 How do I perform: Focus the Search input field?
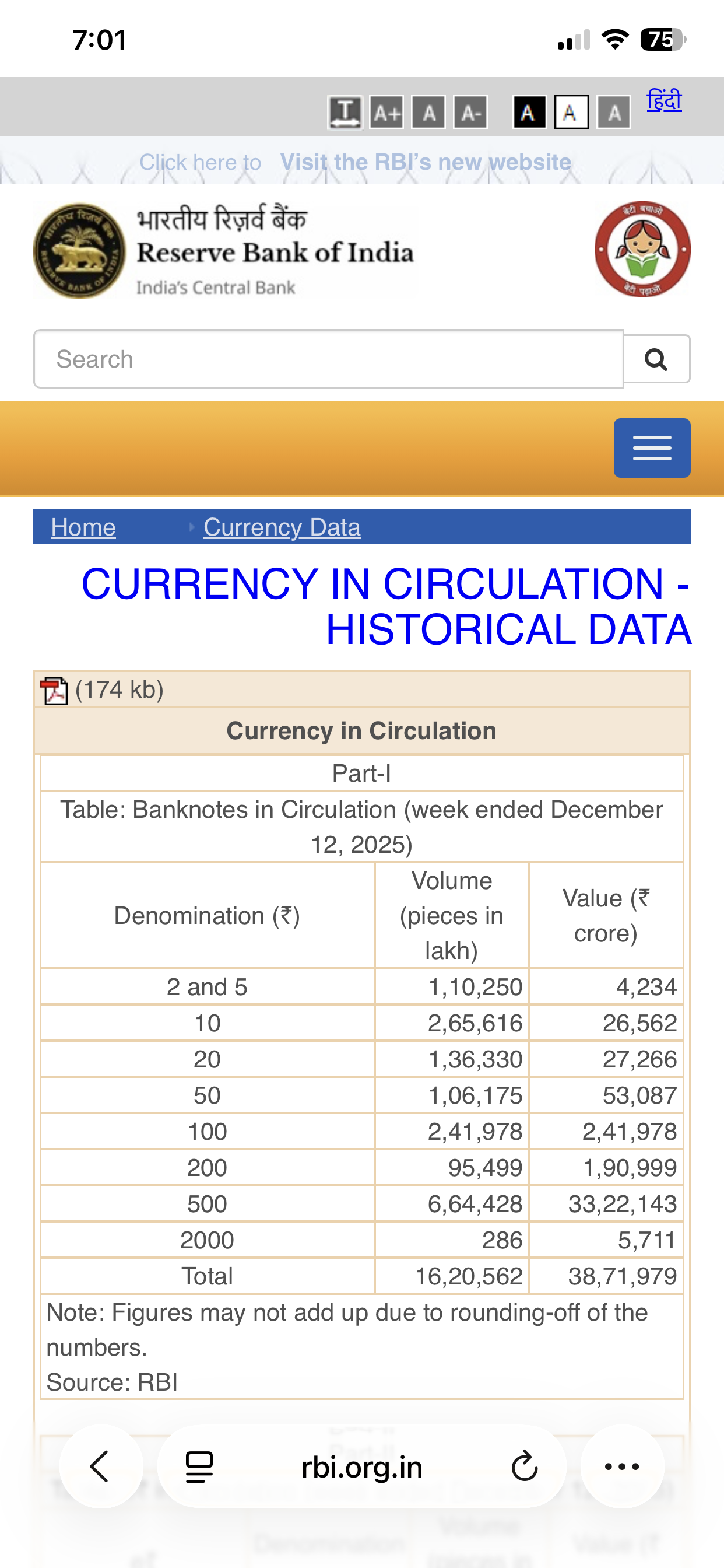point(329,359)
